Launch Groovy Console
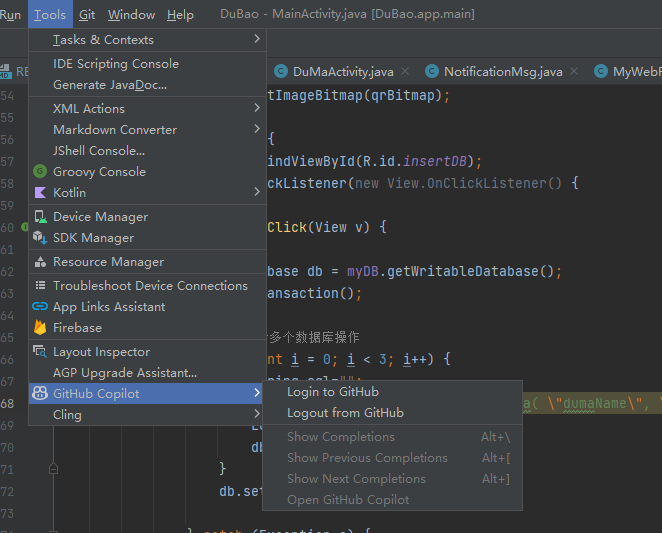This screenshot has width=662, height=533. [x=147, y=172]
